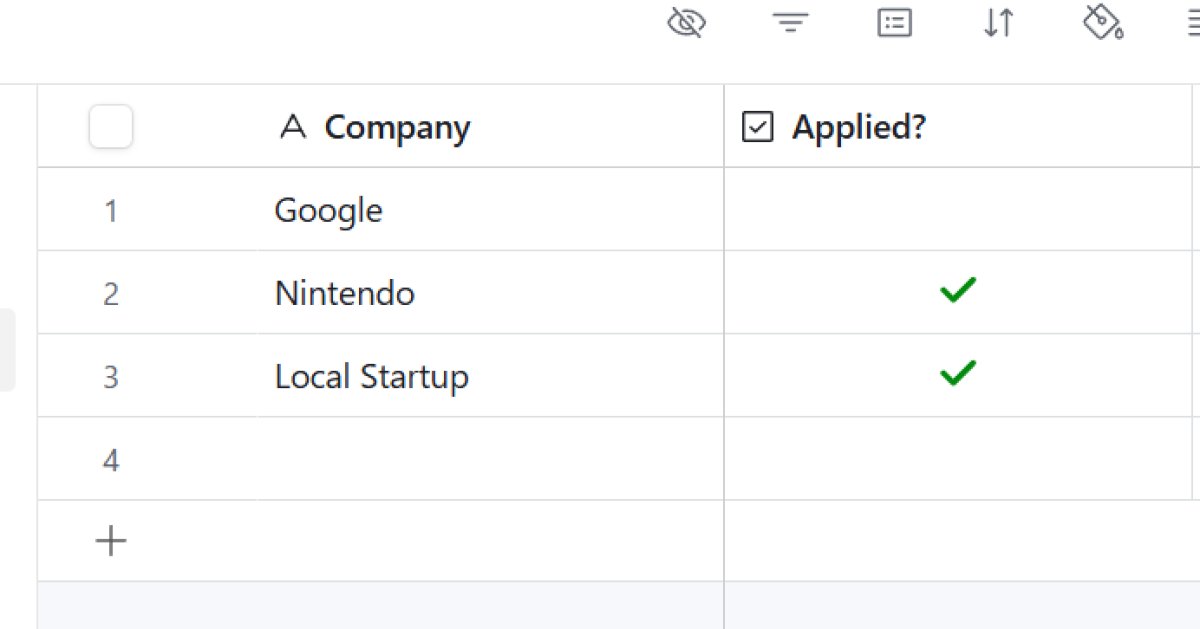Select the Nintendo company cell
The height and width of the screenshot is (629, 1200).
pos(345,293)
